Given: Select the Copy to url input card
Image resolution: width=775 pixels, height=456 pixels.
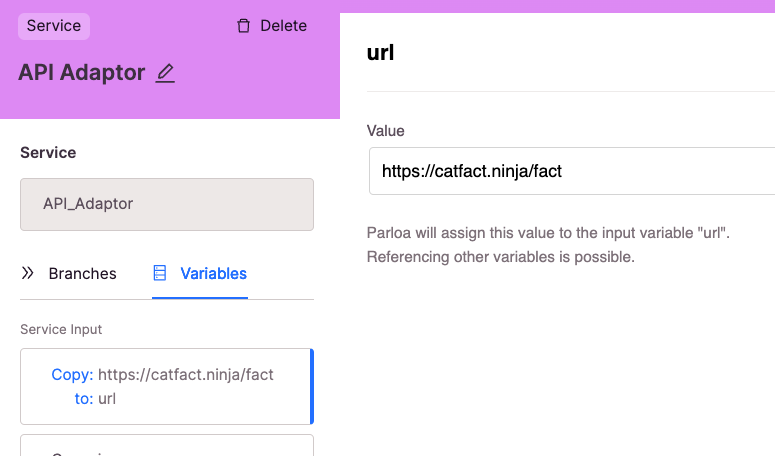Looking at the screenshot, I should (167, 386).
